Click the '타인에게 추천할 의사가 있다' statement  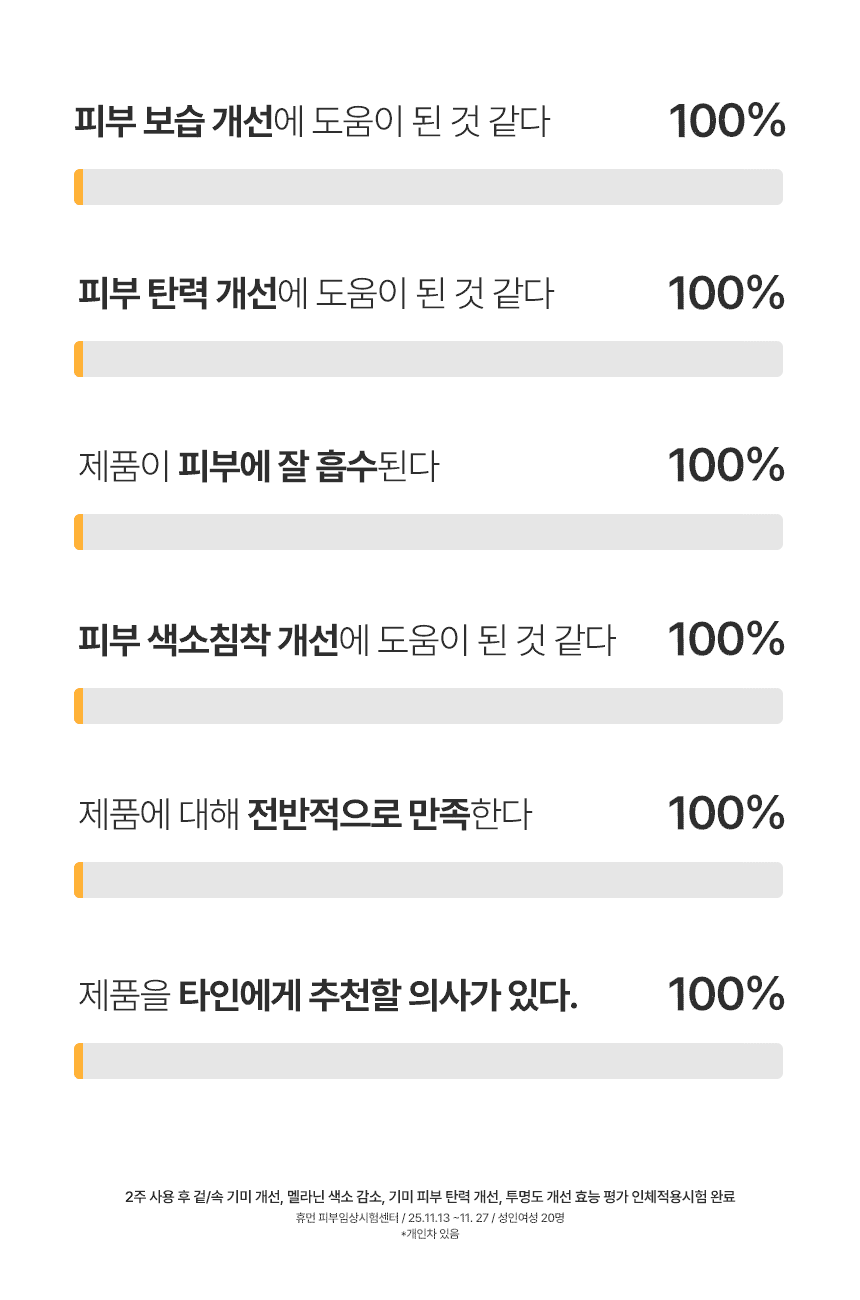coord(328,995)
